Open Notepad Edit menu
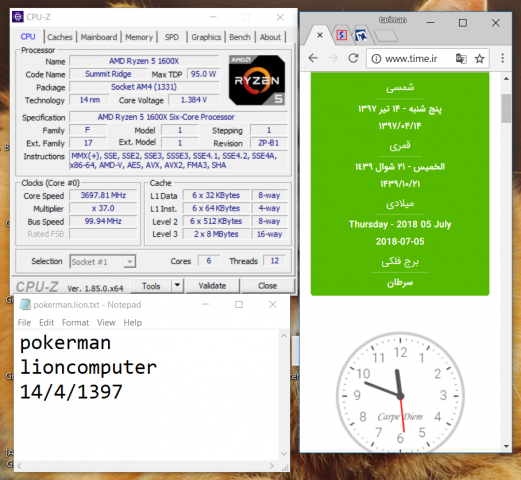This screenshot has height=480, width=521. click(46, 323)
